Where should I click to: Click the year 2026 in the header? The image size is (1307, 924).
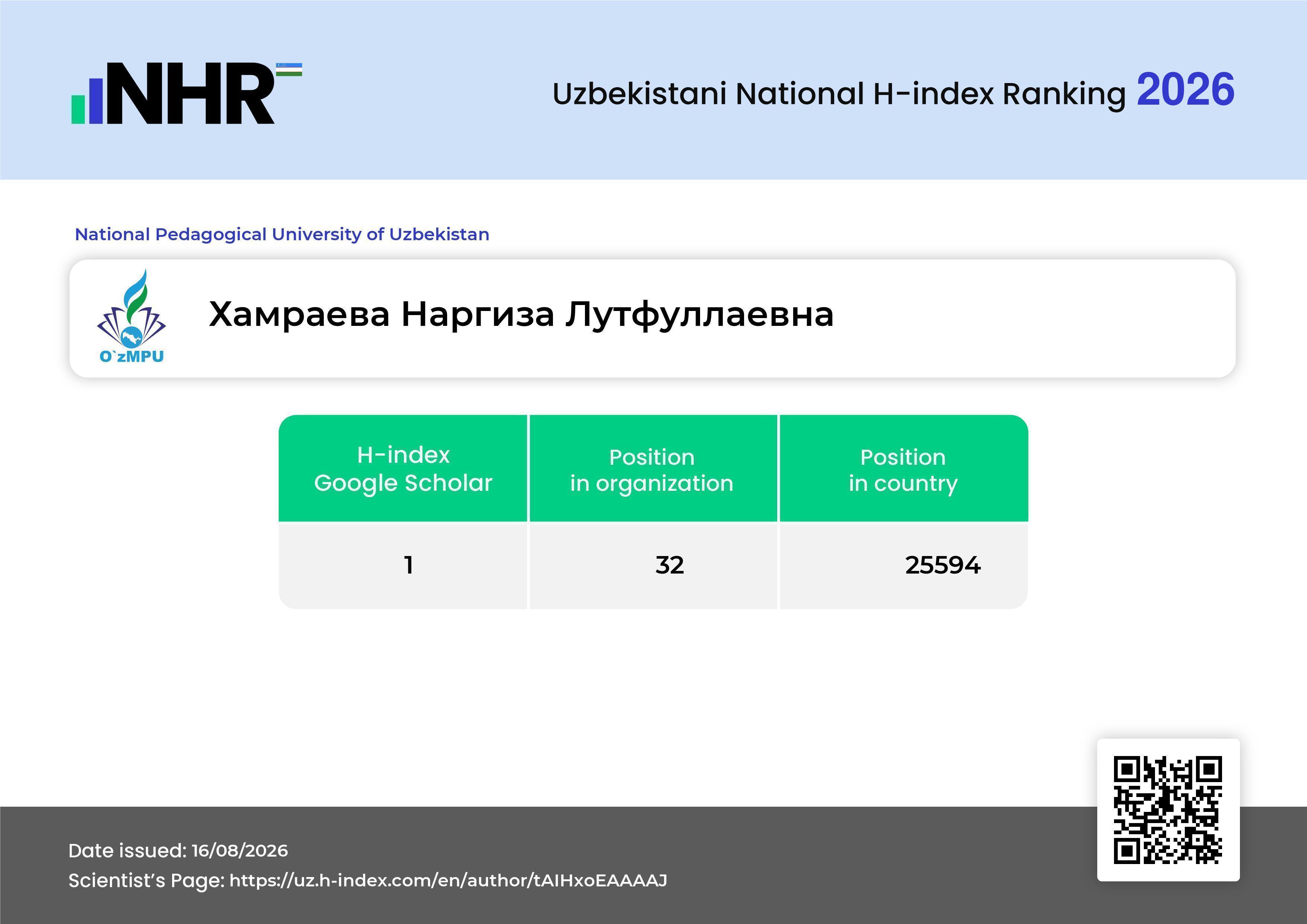coord(1185,89)
